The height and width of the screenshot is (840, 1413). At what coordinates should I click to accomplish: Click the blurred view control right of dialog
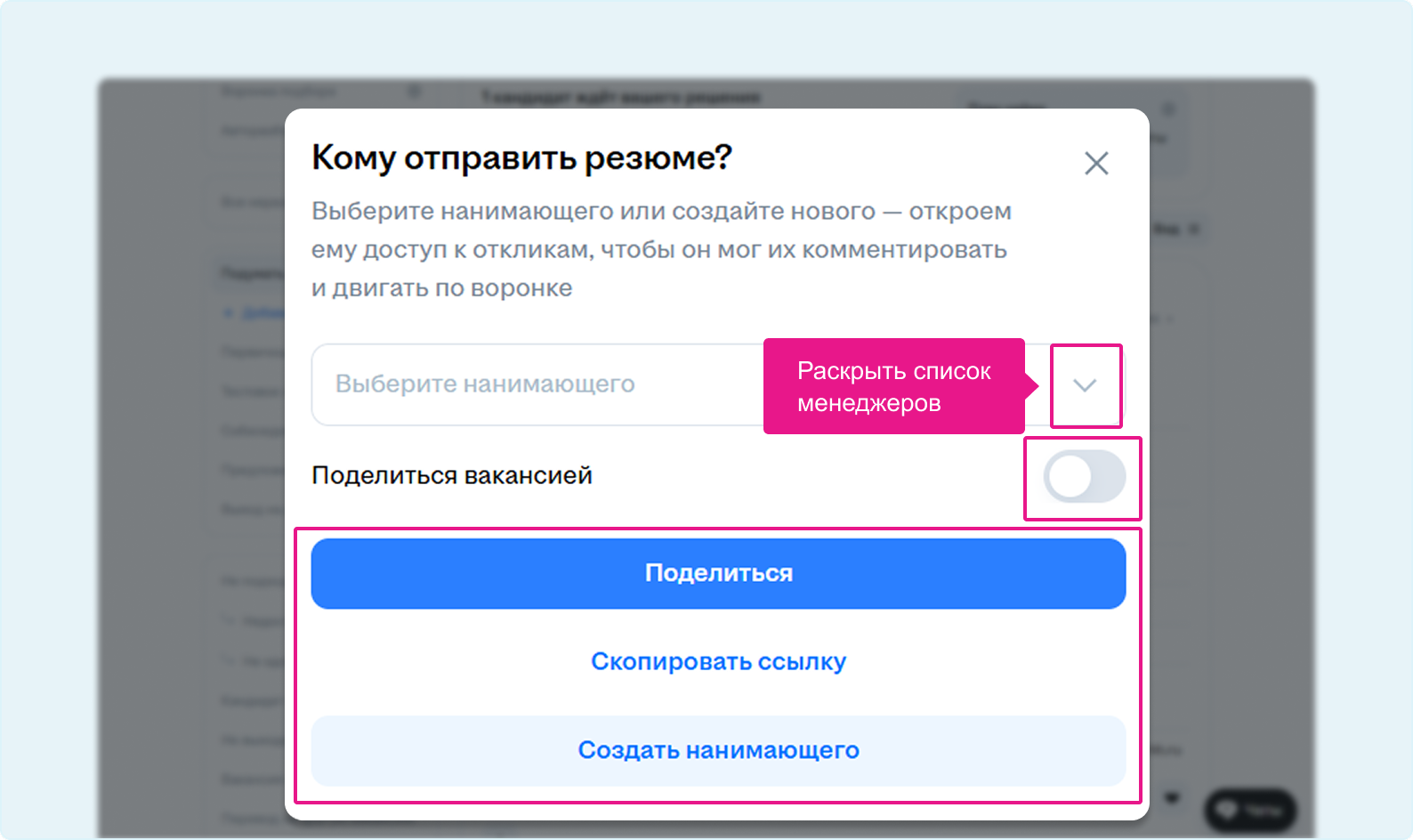(x=1176, y=229)
